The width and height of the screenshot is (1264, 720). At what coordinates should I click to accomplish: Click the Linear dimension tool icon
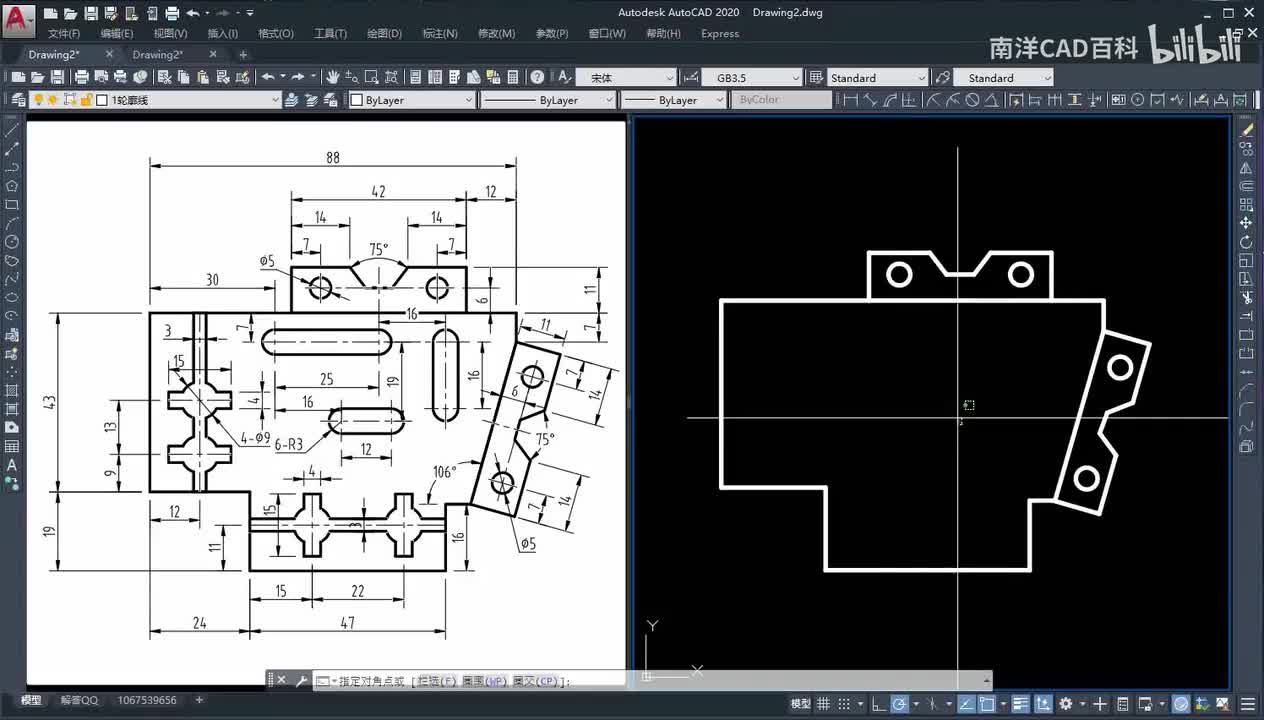[x=851, y=100]
